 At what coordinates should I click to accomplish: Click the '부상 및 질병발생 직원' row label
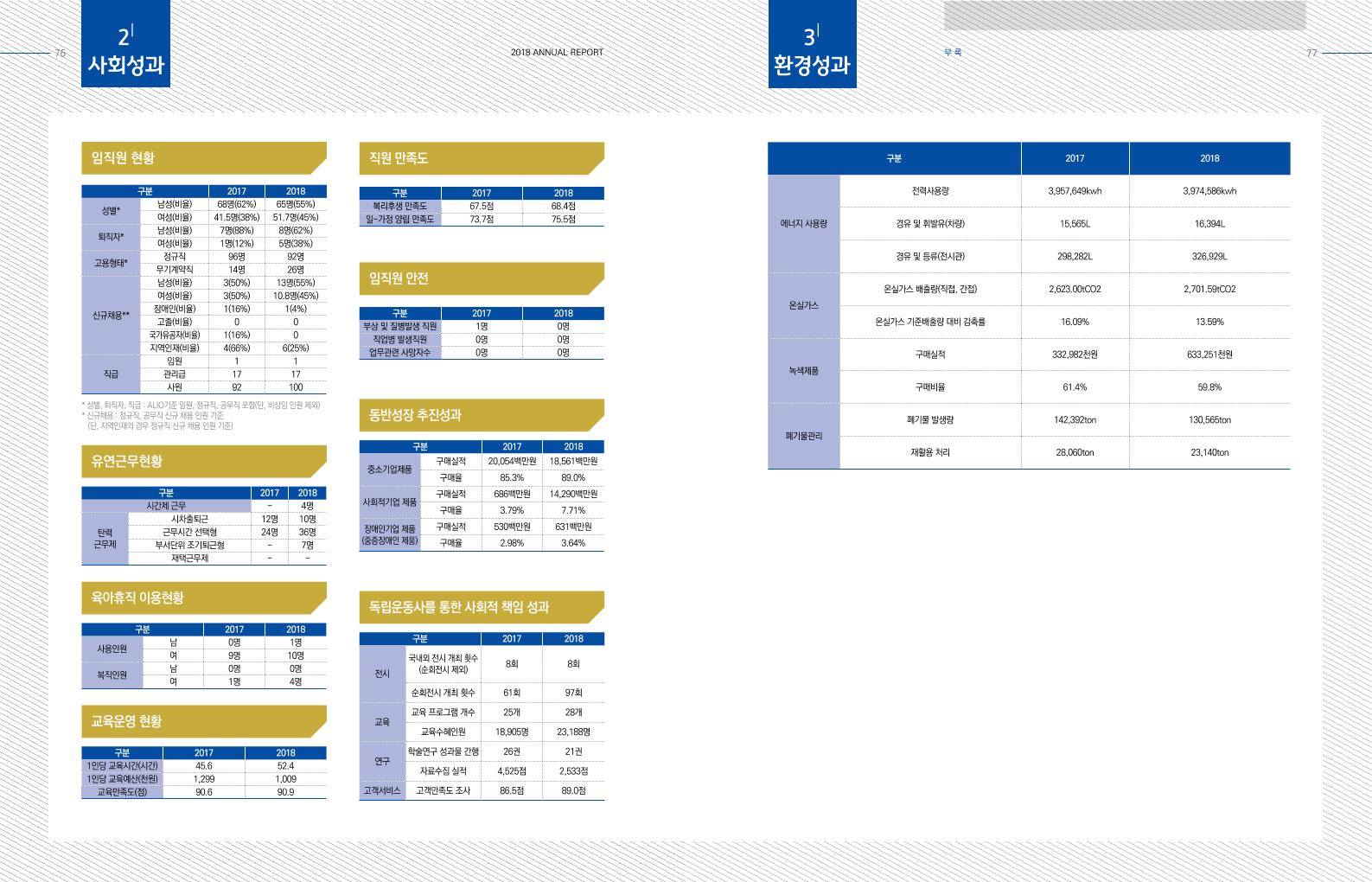coord(400,326)
